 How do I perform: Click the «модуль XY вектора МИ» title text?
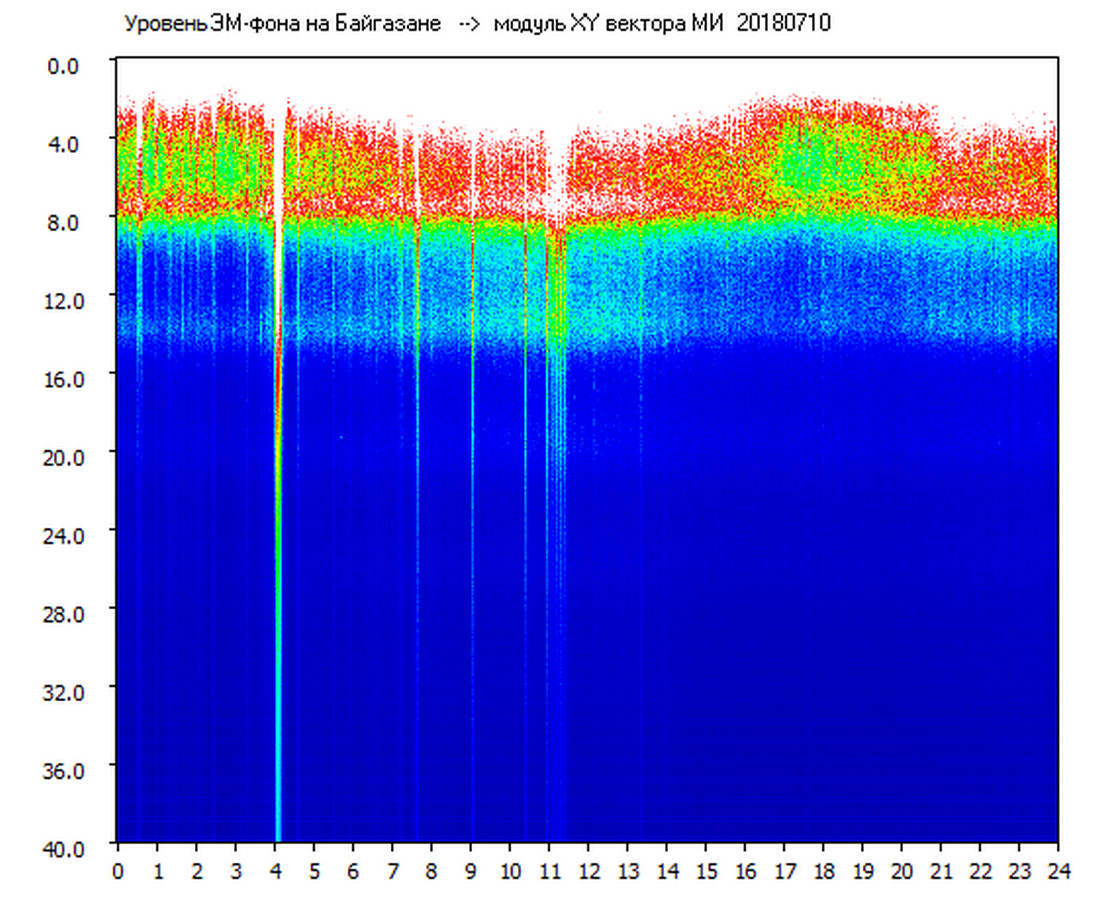[x=612, y=24]
